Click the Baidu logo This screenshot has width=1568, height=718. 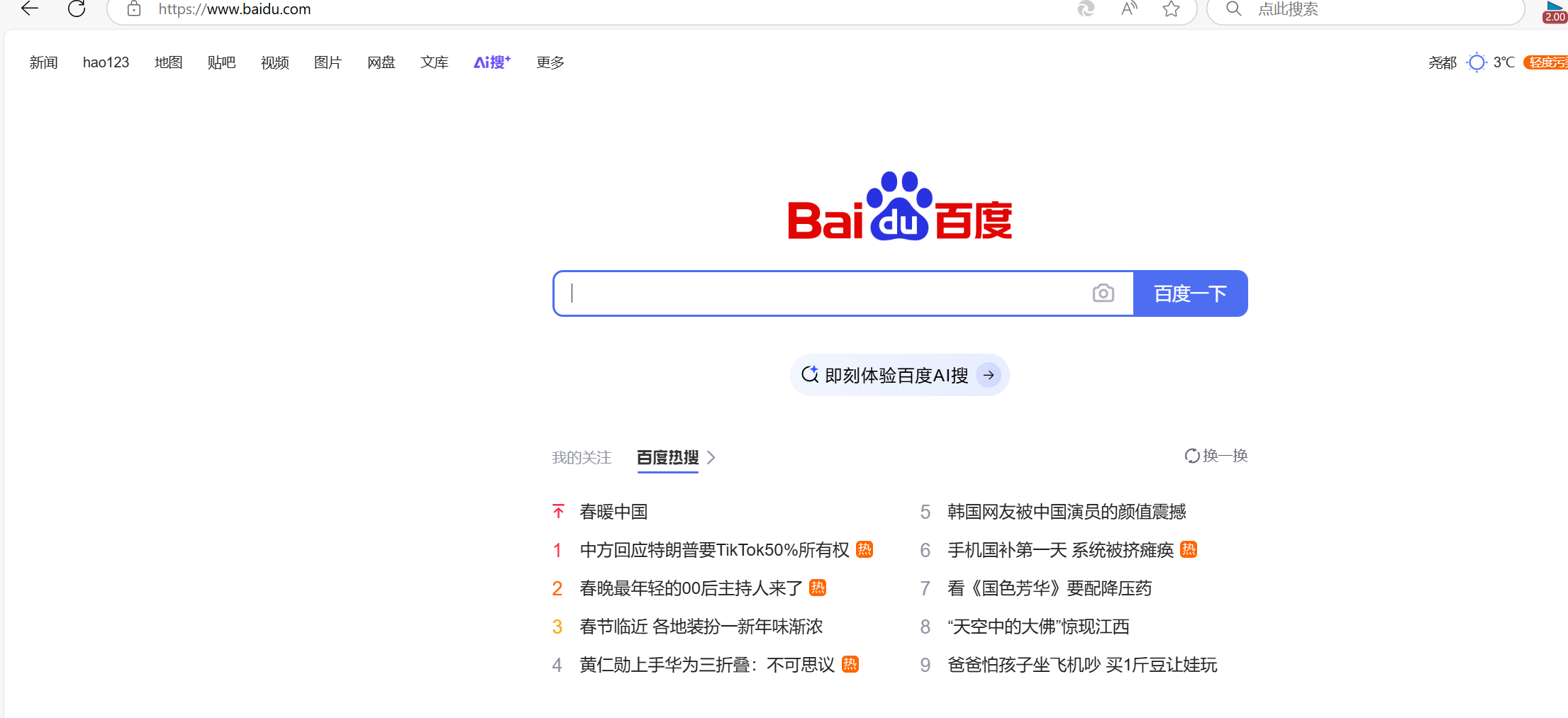click(900, 206)
